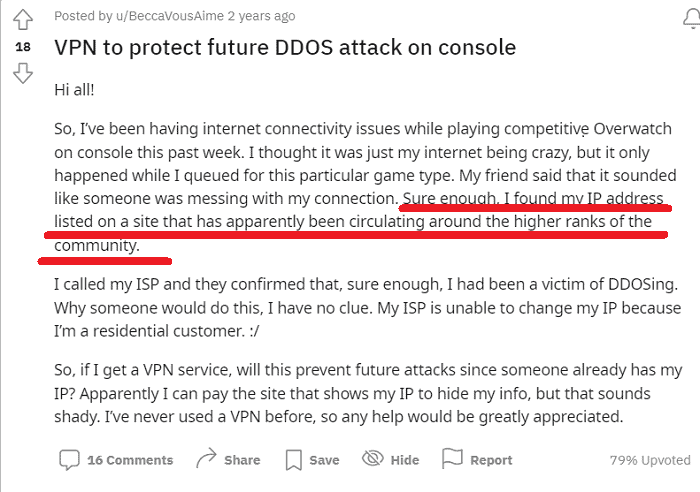The image size is (700, 492).
Task: Choose the Report text label
Action: [x=491, y=461]
